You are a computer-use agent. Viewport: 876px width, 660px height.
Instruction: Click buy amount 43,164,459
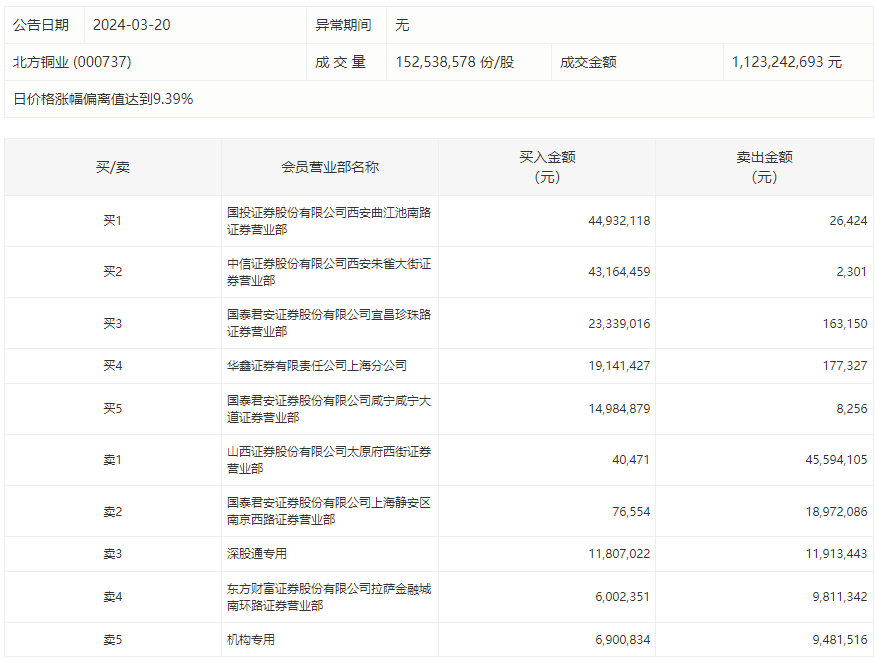[619, 272]
